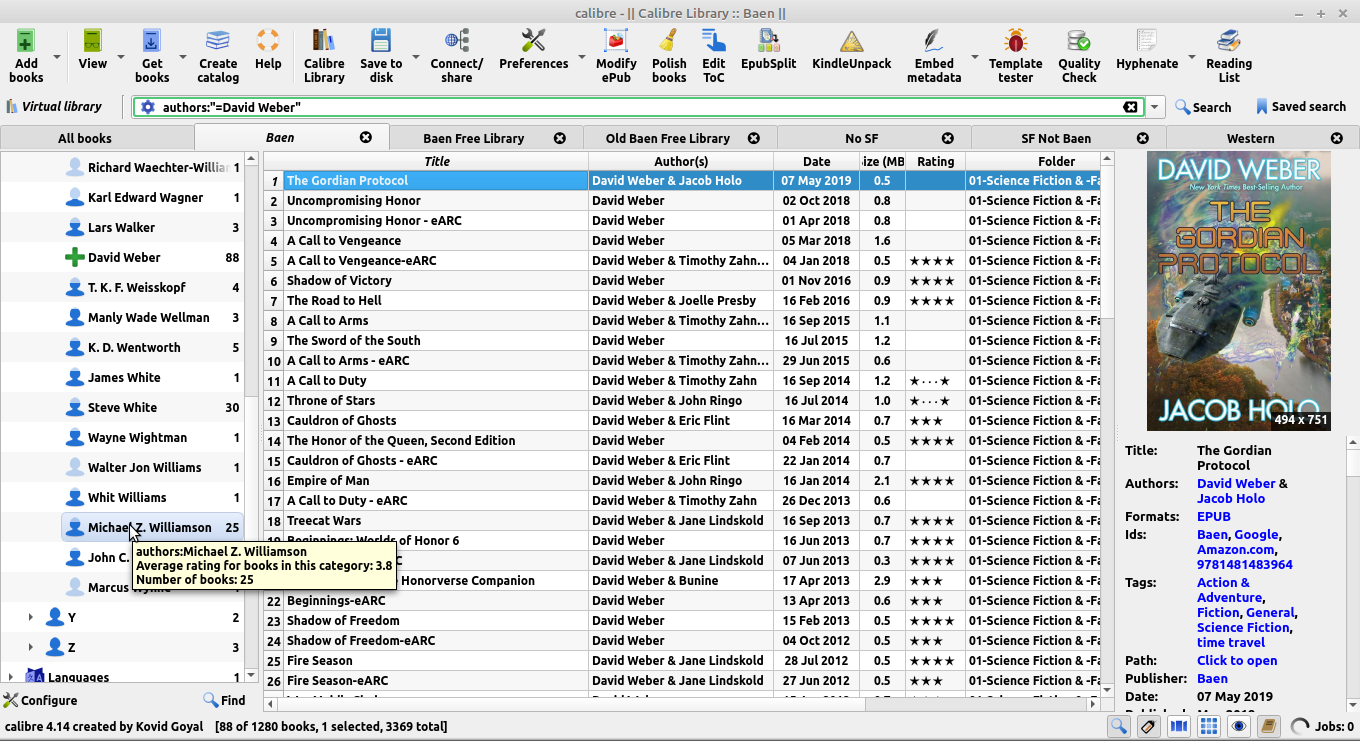Click the EPUB format link

click(x=1214, y=516)
